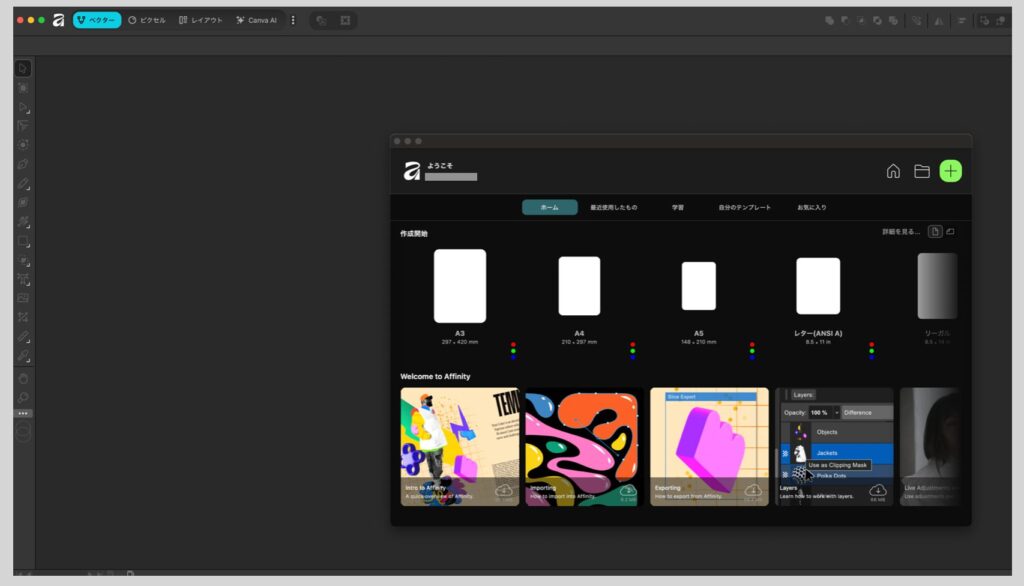Select the Pen tool
The height and width of the screenshot is (586, 1024).
[23, 164]
